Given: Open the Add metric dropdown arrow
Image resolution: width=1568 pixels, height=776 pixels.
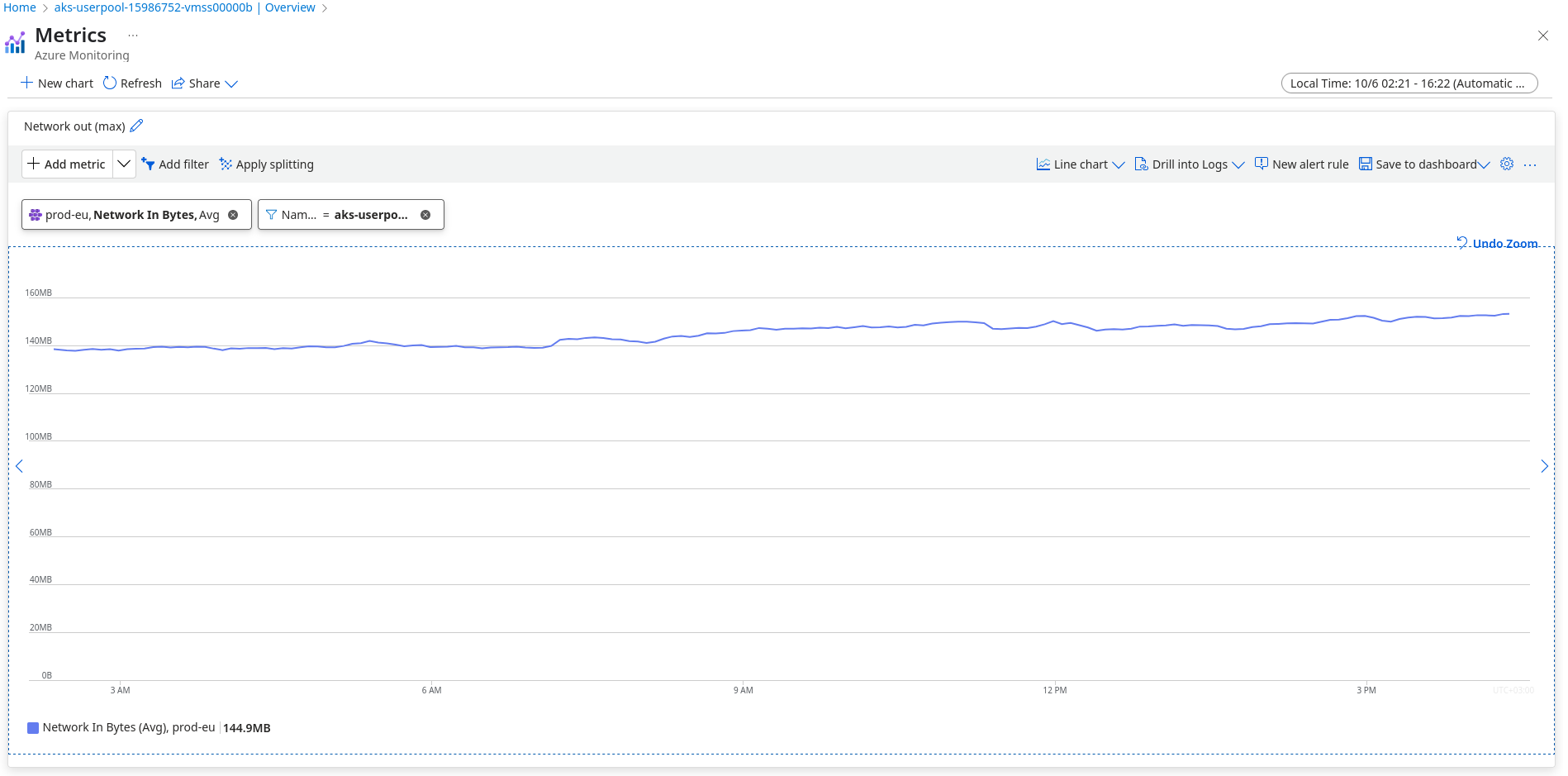Looking at the screenshot, I should point(124,164).
